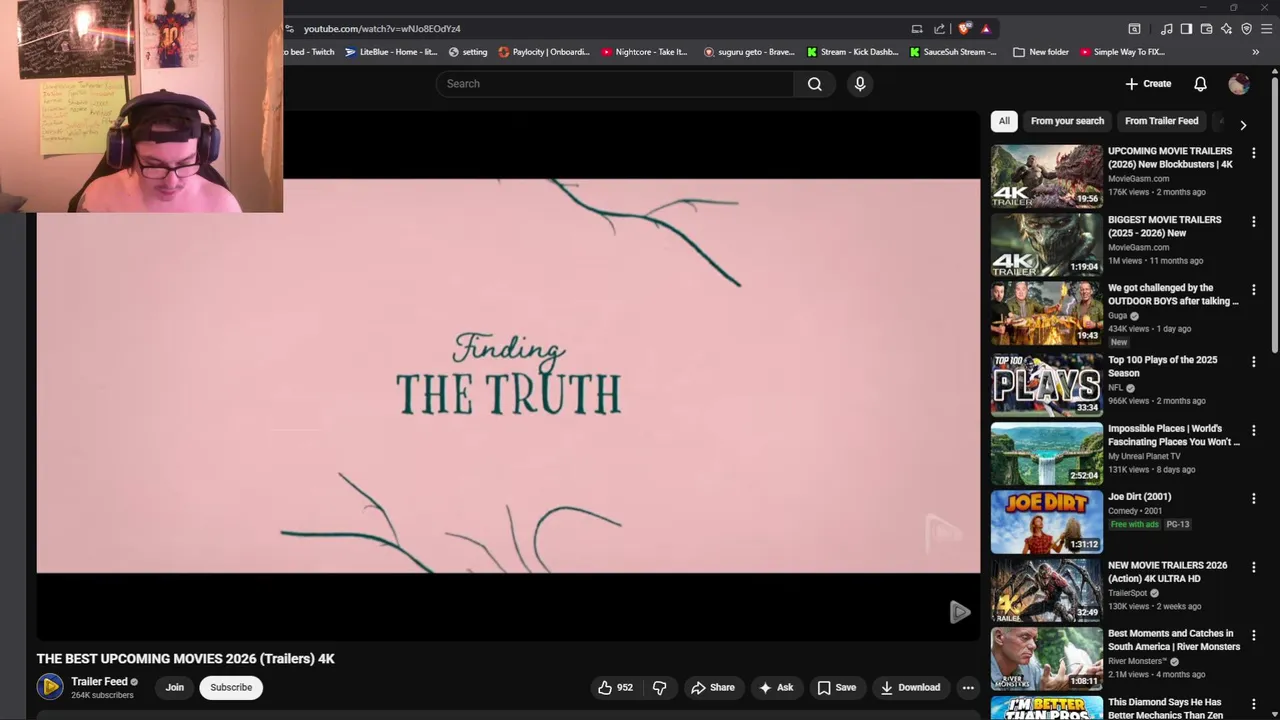Open the Impossible Places waterfall thumbnail
Screen dimensions: 1280x720
coord(1046,453)
